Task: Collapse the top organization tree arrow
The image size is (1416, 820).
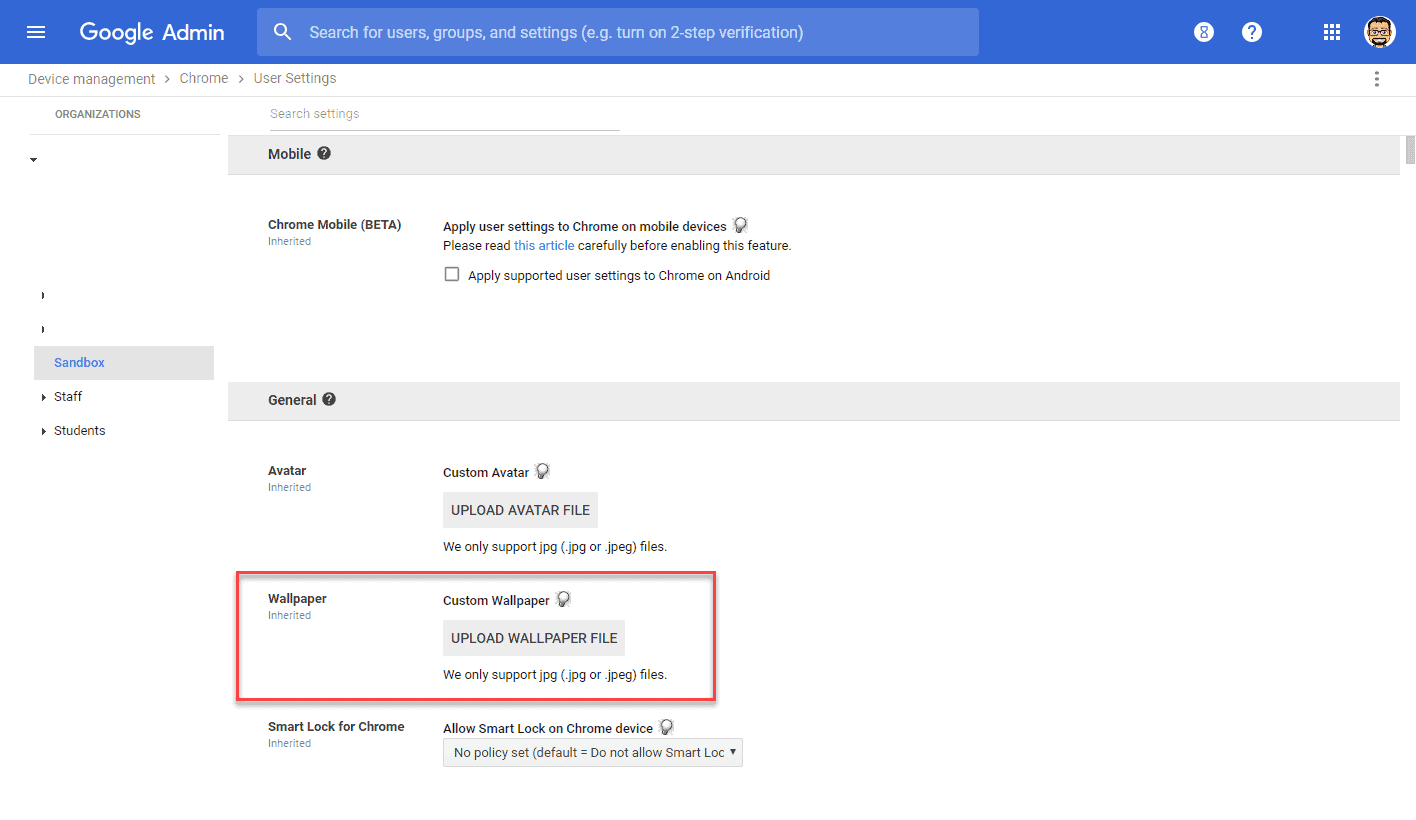Action: click(x=34, y=160)
